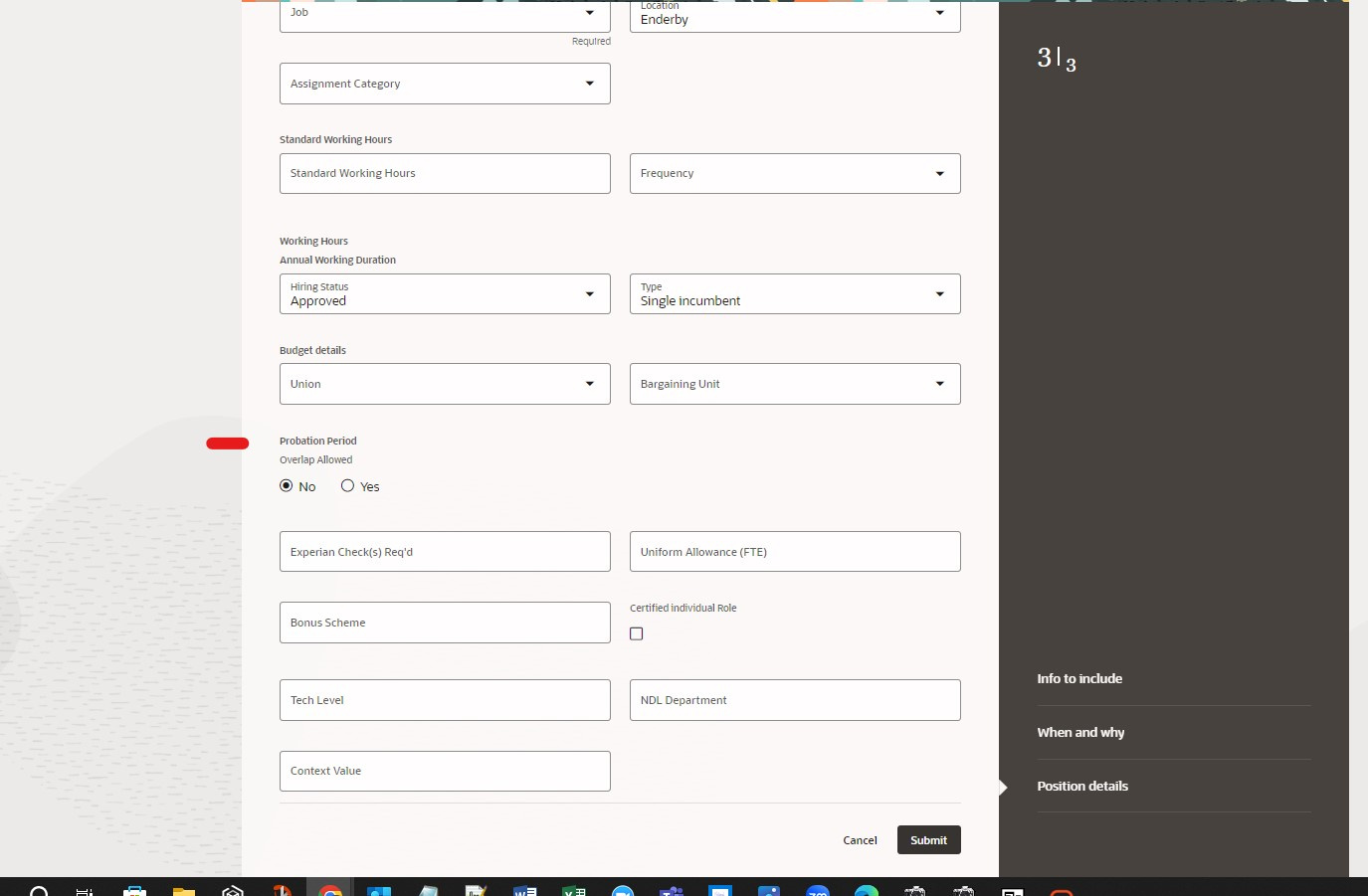Select Yes for Overlap Allowed
Image resolution: width=1368 pixels, height=896 pixels.
coord(347,486)
